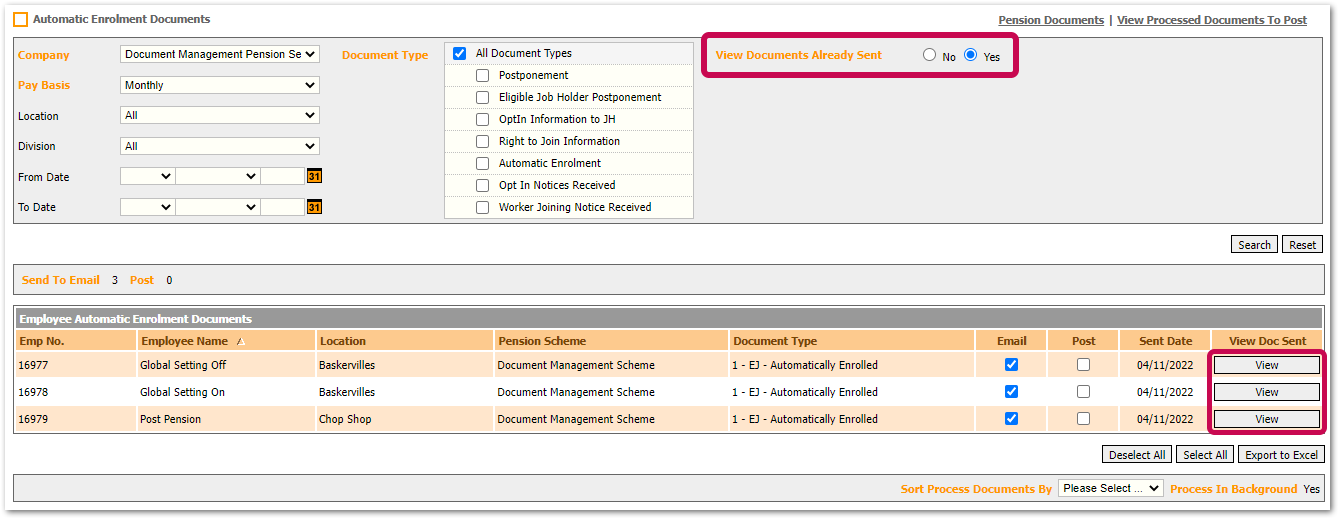Click the sort arrow beside Employee Name
This screenshot has height=519, width=1339.
point(239,342)
